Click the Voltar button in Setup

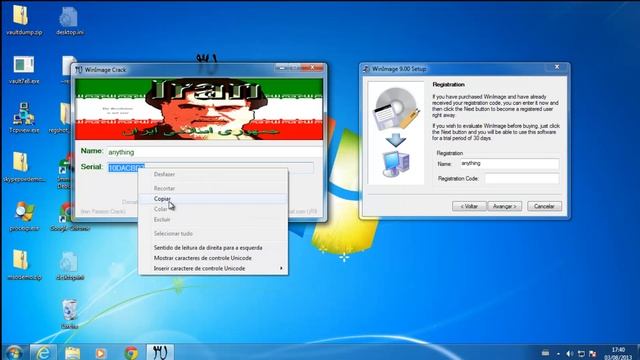(x=469, y=207)
